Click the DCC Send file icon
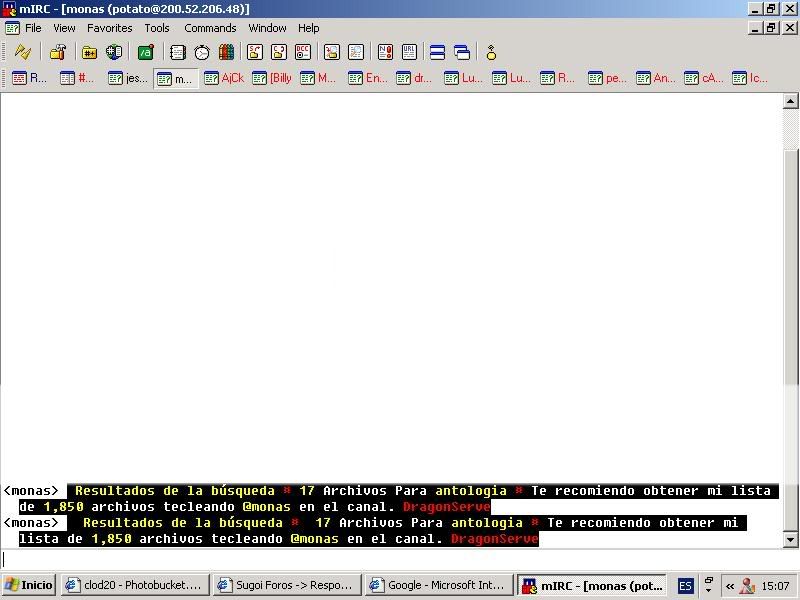This screenshot has width=800, height=600. (x=255, y=52)
